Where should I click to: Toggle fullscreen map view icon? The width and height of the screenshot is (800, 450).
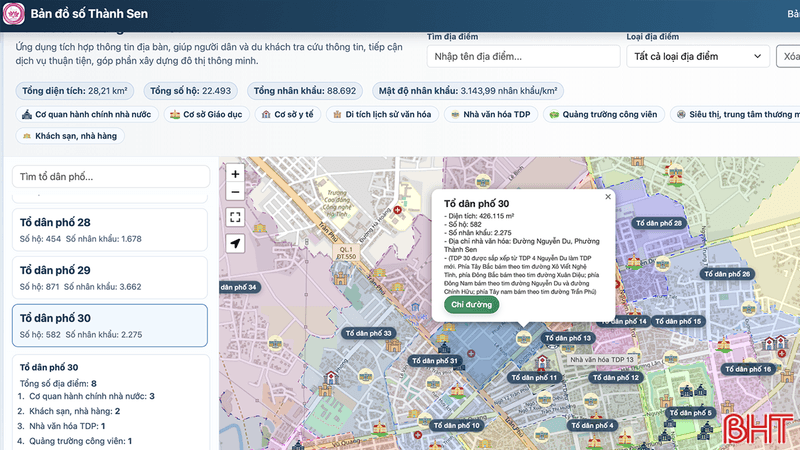tap(235, 217)
